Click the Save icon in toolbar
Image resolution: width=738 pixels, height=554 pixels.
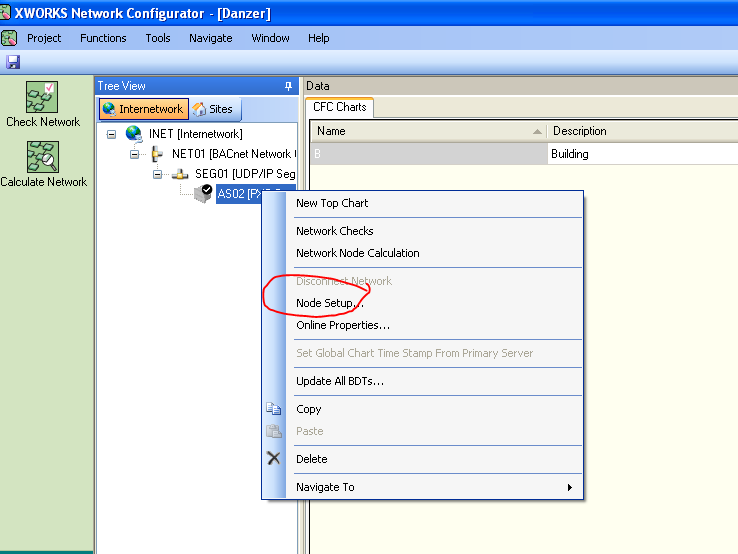[x=13, y=62]
